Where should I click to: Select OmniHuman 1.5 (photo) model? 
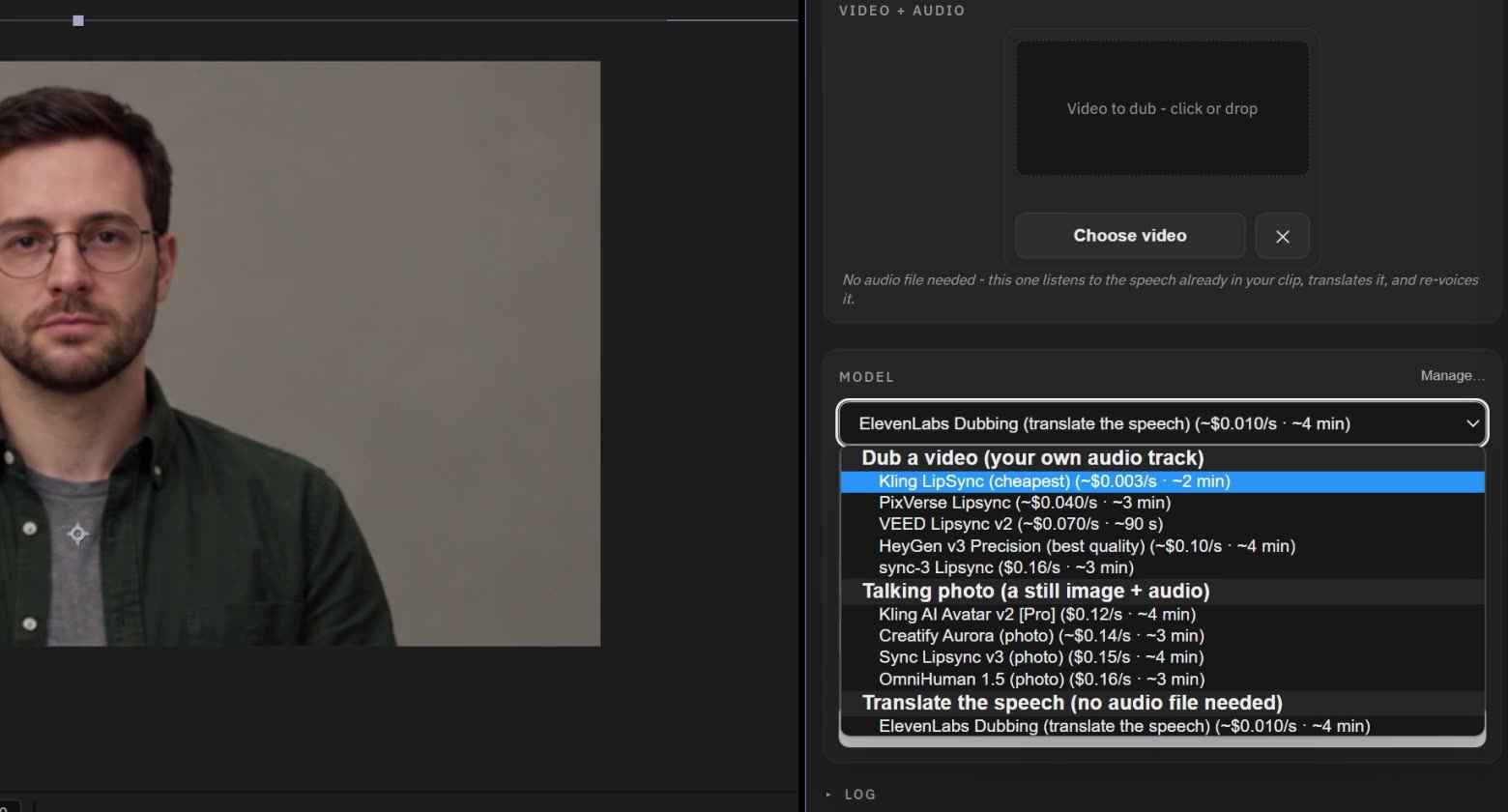point(1162,680)
